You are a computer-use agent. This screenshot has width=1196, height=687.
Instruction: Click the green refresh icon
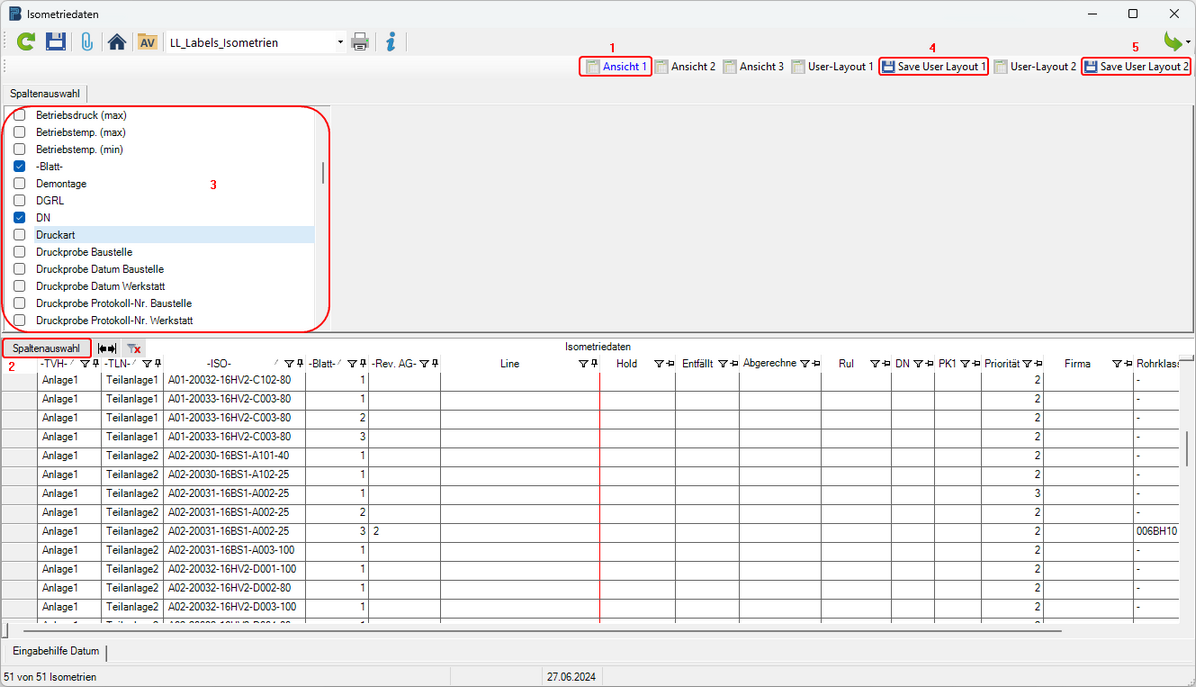click(x=26, y=42)
